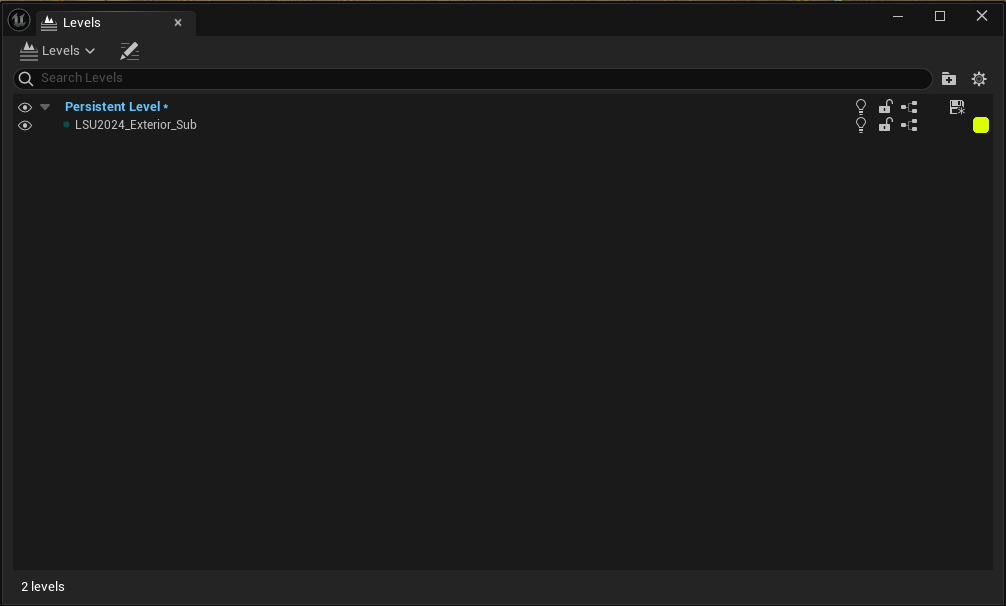Lock the LSU2024_Exterior_Sub padlock icon
Screen dimensions: 1006x606
pos(885,124)
